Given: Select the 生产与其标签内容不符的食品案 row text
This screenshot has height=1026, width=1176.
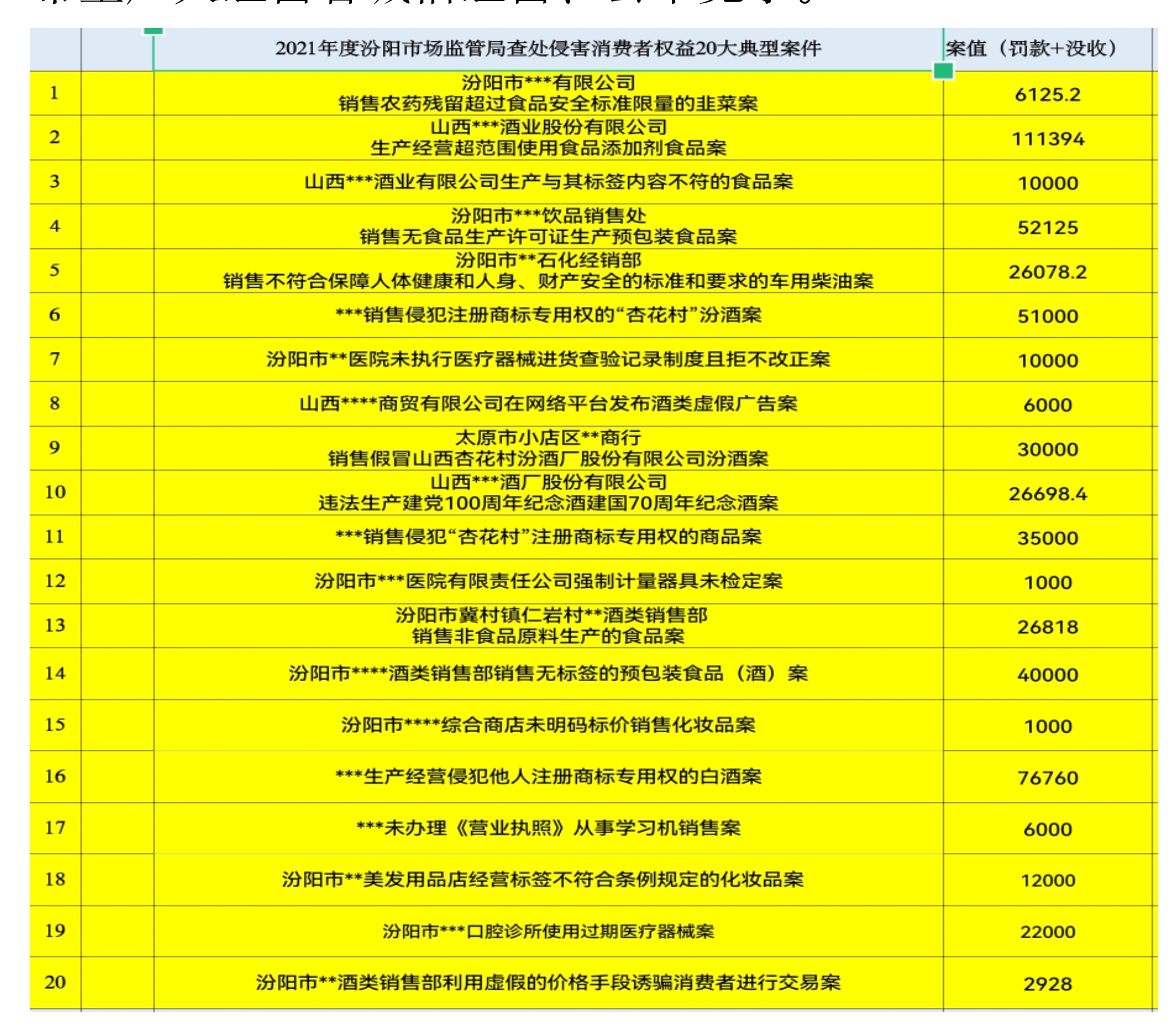Looking at the screenshot, I should coord(548,183).
